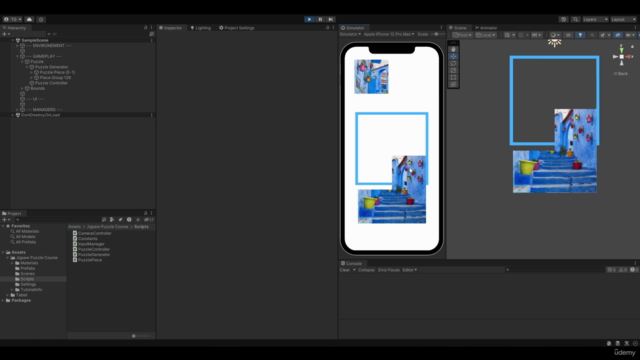Click the Console search field
This screenshot has width=640, height=360.
point(554,270)
